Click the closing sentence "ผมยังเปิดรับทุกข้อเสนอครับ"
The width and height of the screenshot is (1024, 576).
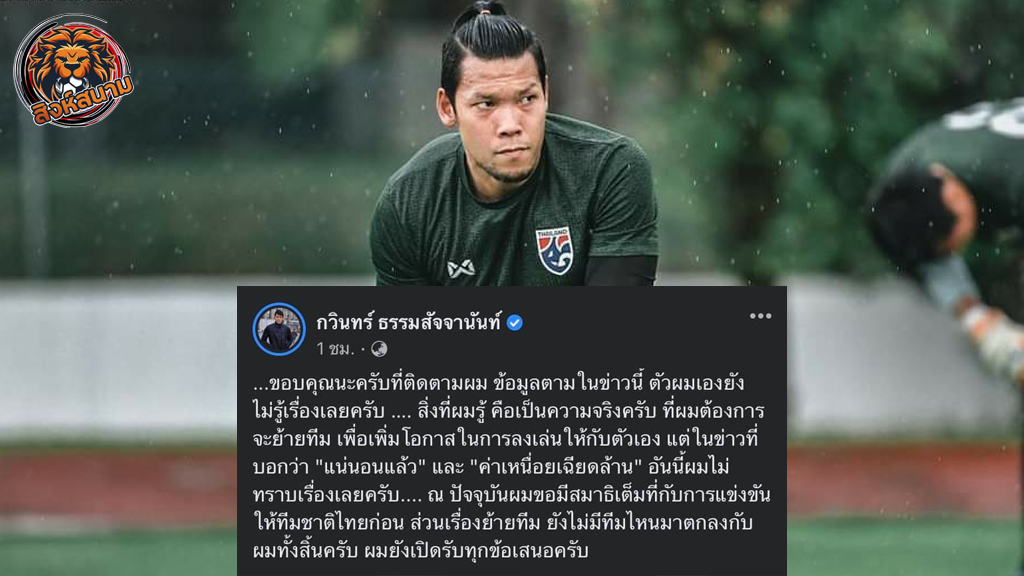pos(476,551)
